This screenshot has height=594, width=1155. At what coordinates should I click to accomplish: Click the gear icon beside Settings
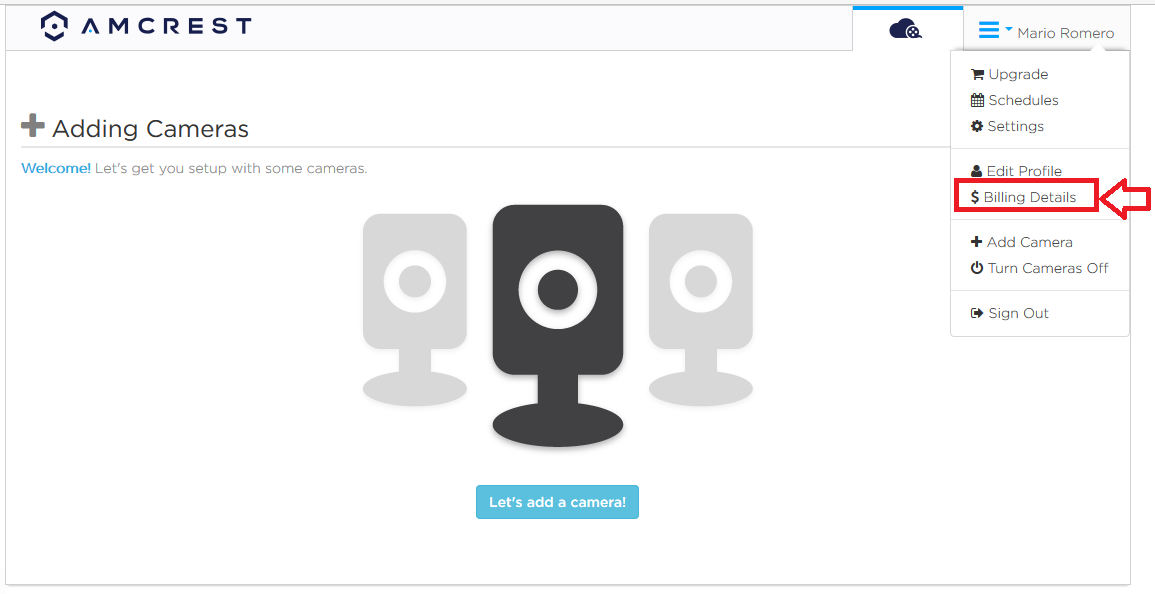(977, 126)
